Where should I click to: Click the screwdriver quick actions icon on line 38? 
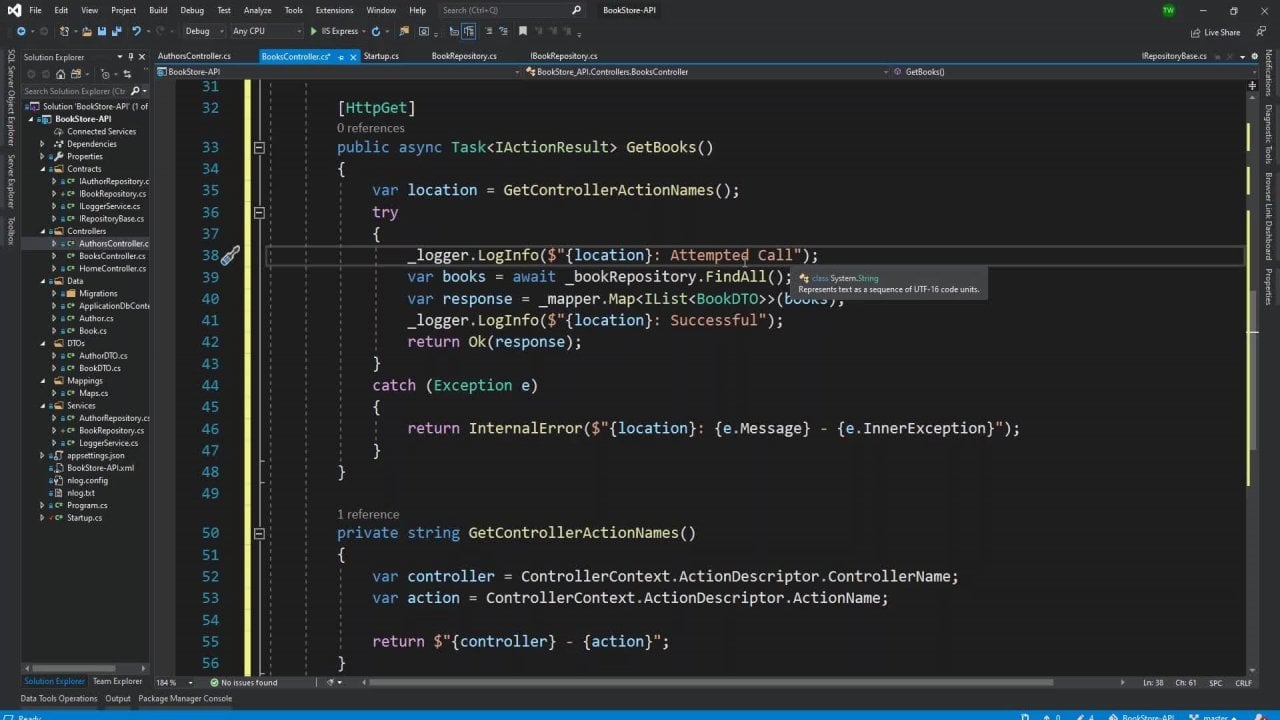tap(230, 256)
